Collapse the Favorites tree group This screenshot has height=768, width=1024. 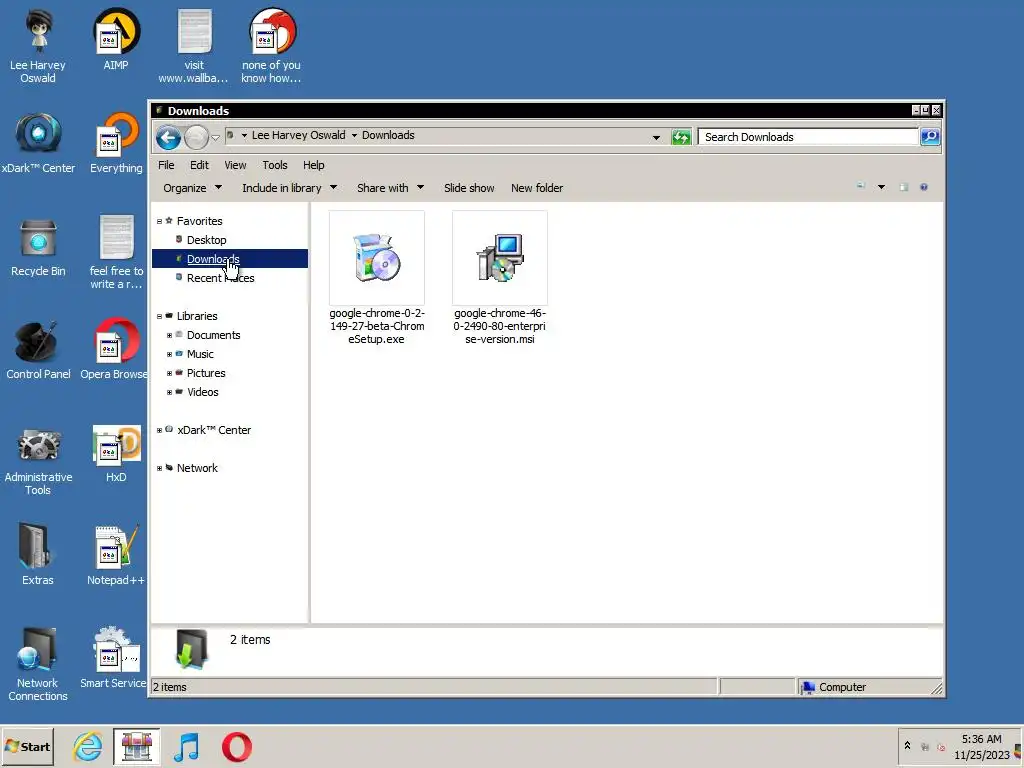tap(159, 221)
